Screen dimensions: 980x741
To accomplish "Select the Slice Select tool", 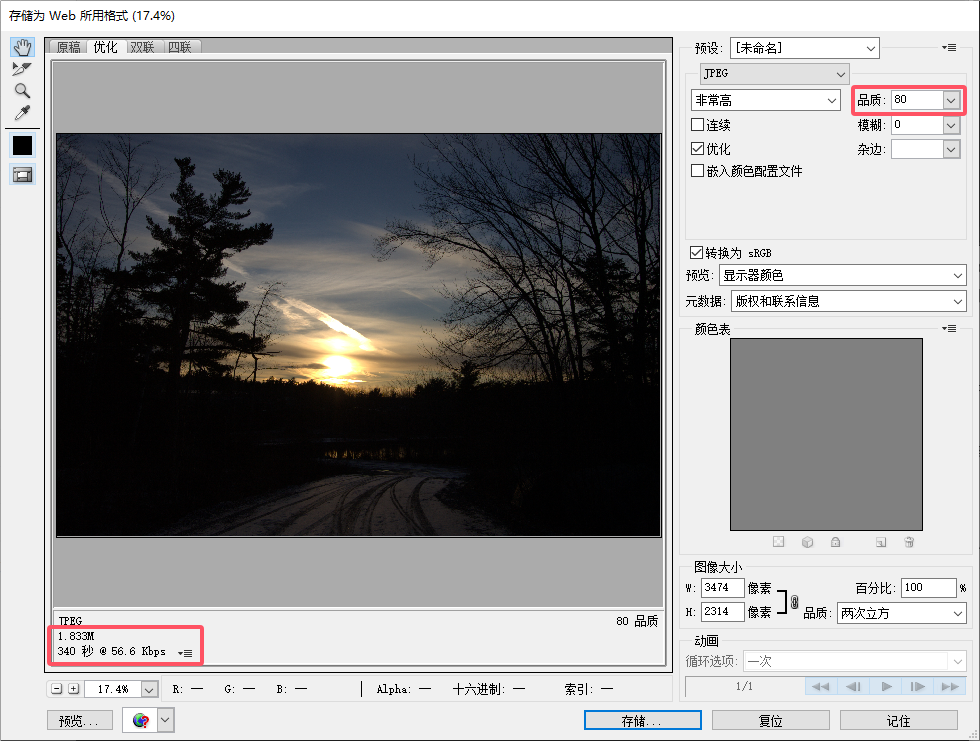I will click(22, 69).
